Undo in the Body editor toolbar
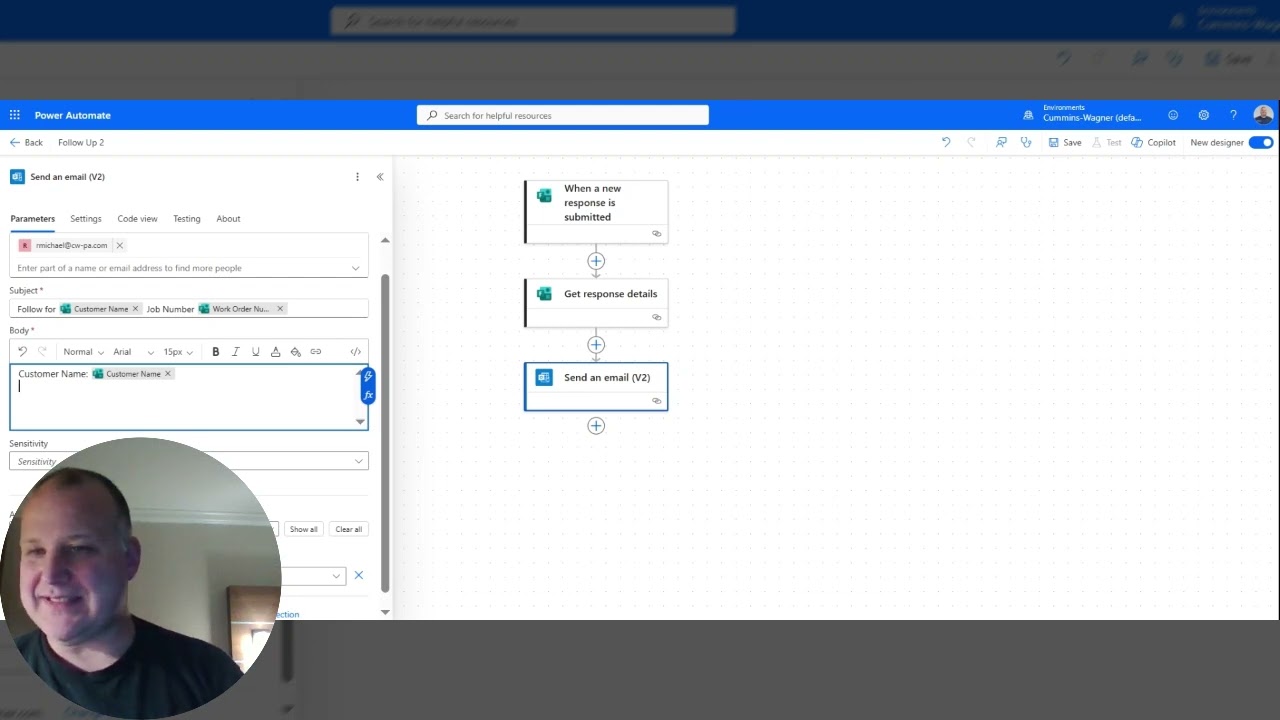 pyautogui.click(x=22, y=352)
